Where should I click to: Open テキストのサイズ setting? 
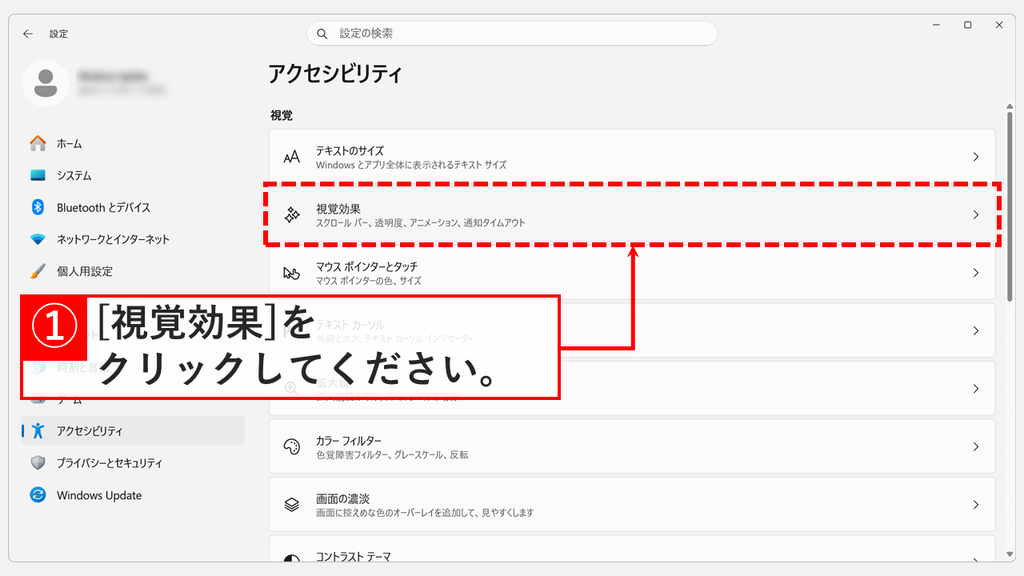pos(632,157)
